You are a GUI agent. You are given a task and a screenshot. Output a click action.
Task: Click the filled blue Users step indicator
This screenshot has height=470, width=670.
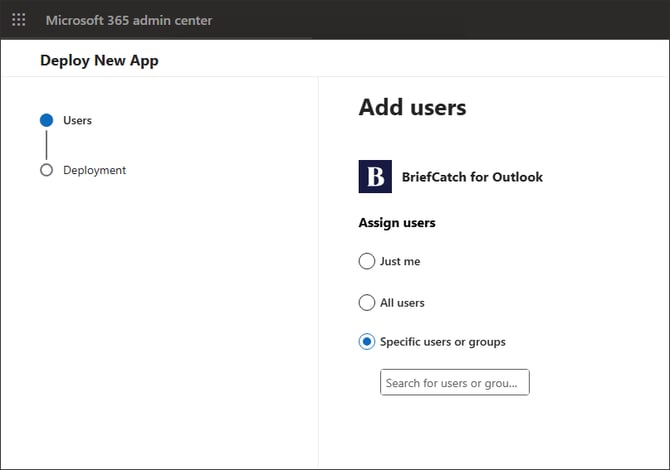(x=47, y=120)
